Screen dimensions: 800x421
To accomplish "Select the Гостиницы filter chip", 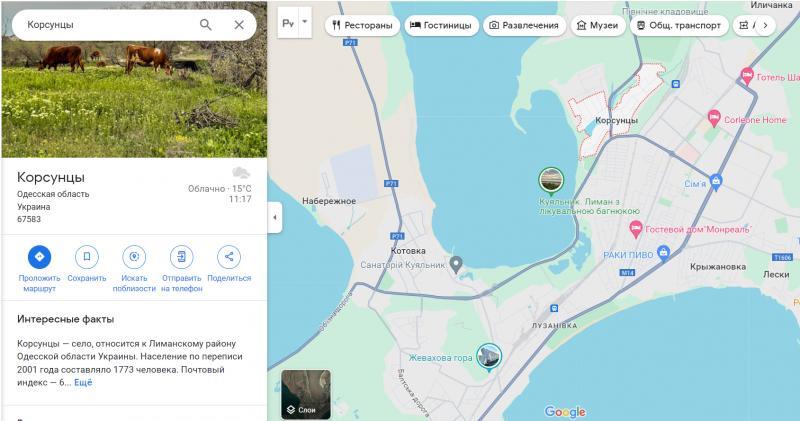I will (442, 25).
